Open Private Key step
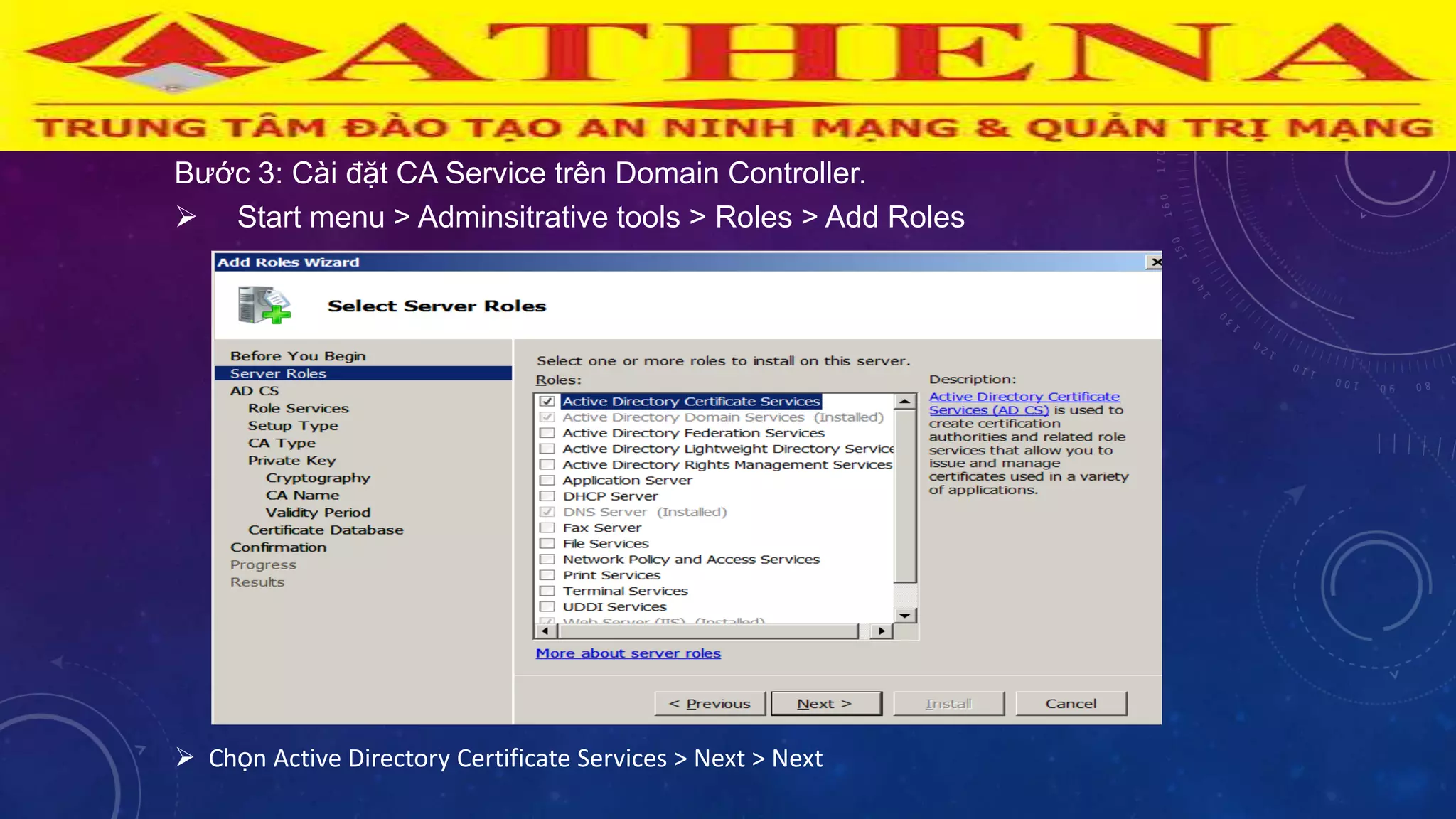Screen dimensions: 1456x819 291,461
